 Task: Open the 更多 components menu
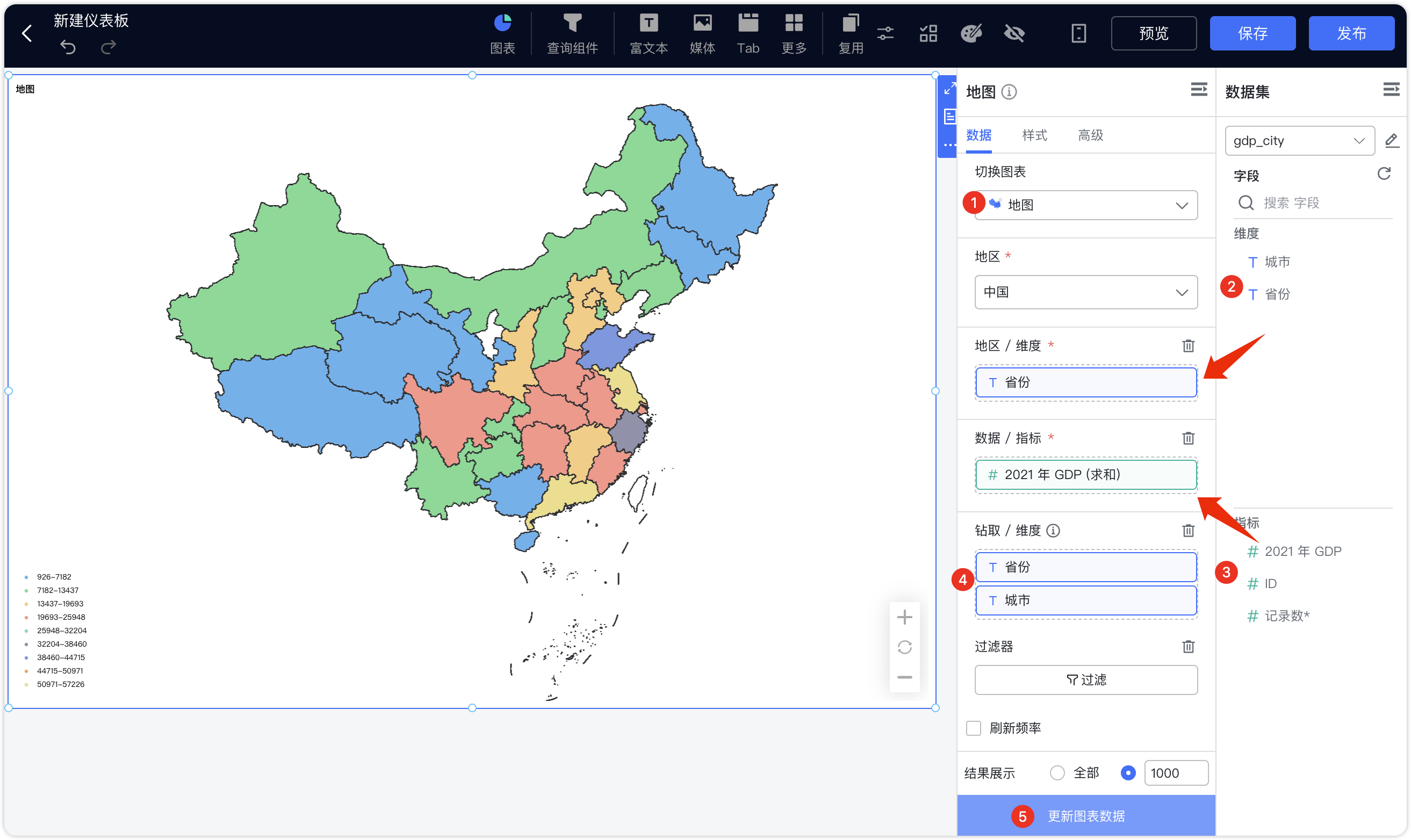[x=794, y=34]
